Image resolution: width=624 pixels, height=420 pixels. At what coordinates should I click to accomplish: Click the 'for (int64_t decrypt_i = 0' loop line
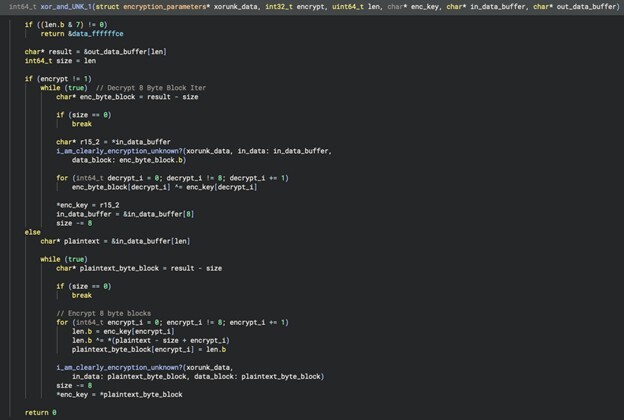point(172,178)
